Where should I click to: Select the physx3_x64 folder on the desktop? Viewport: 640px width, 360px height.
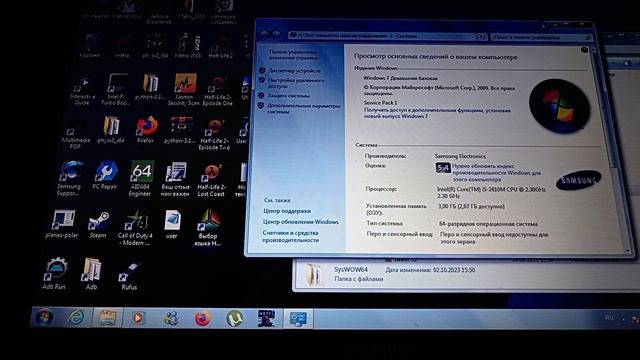coord(111,129)
